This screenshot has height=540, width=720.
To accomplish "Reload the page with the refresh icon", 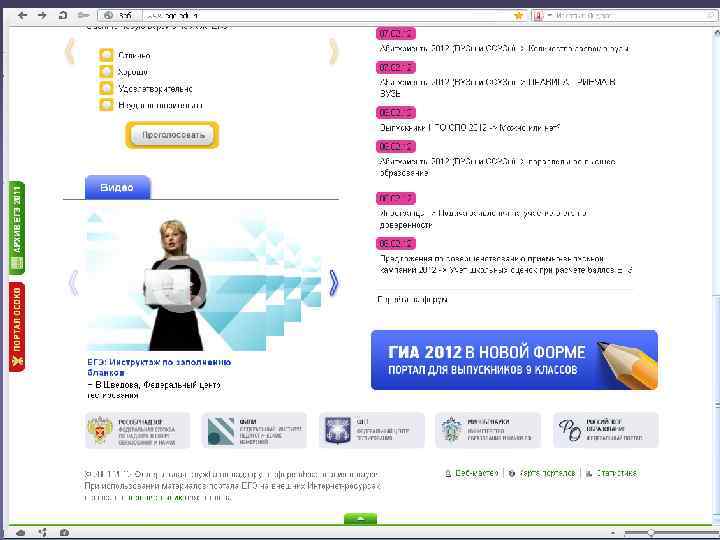I will [x=63, y=15].
